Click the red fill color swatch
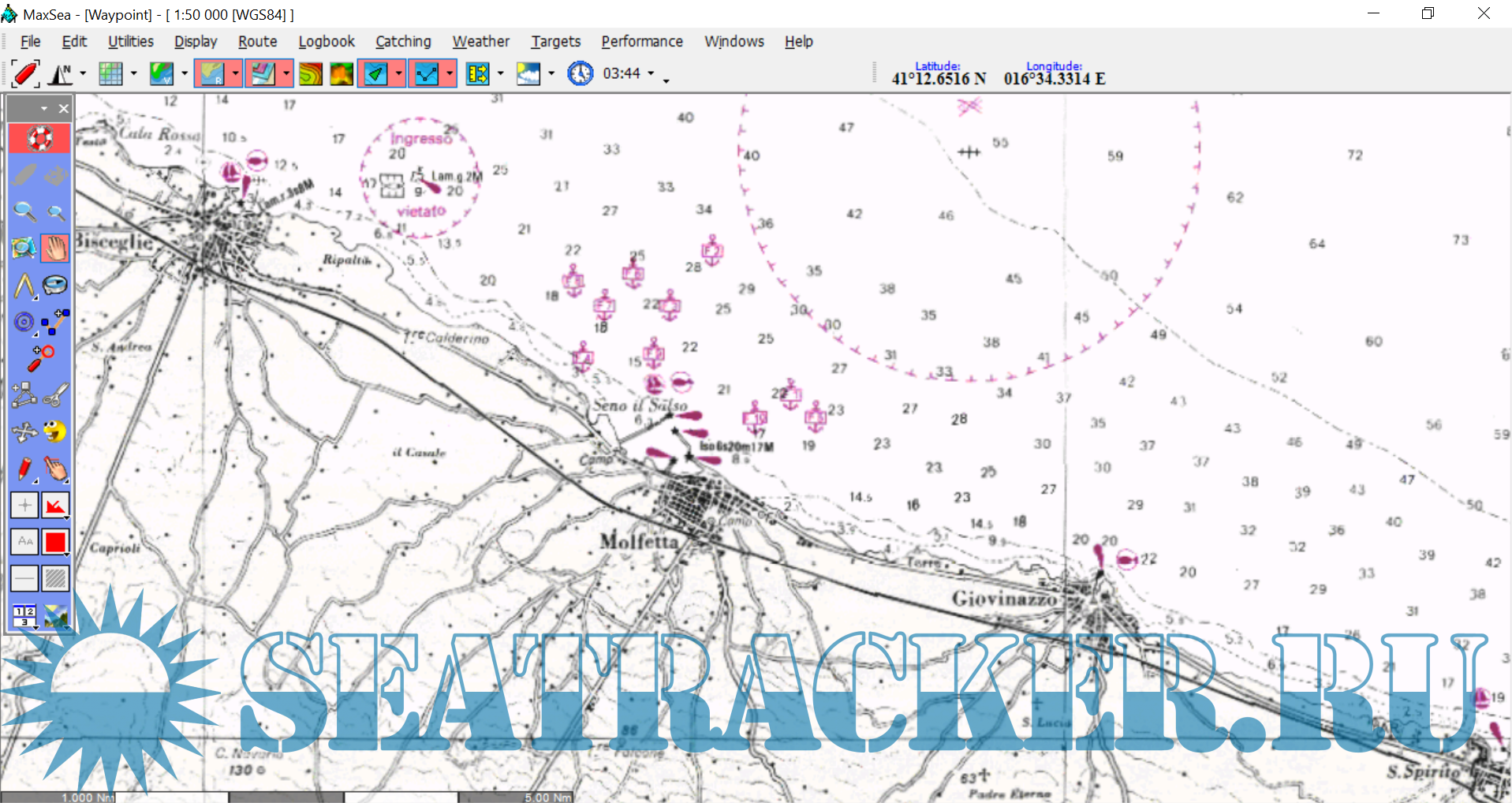Viewport: 1512px width, 803px height. pos(55,542)
